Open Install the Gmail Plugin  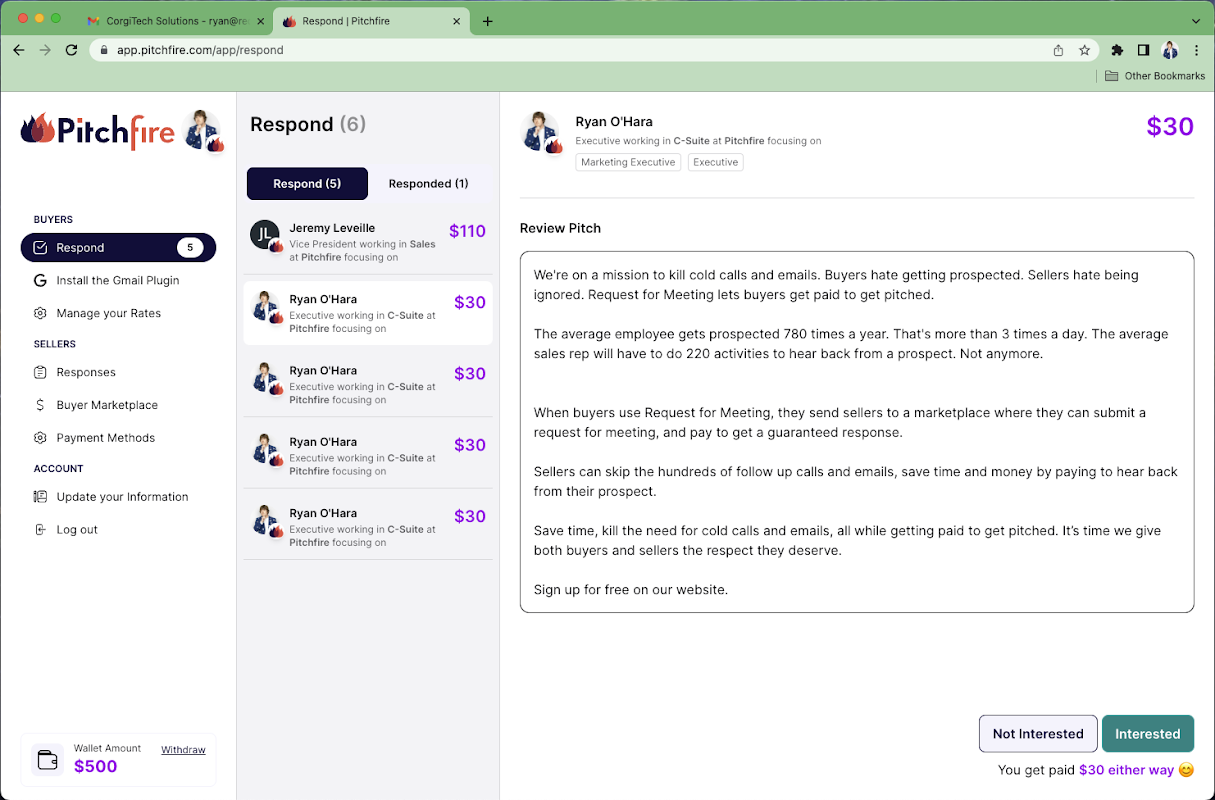(118, 281)
